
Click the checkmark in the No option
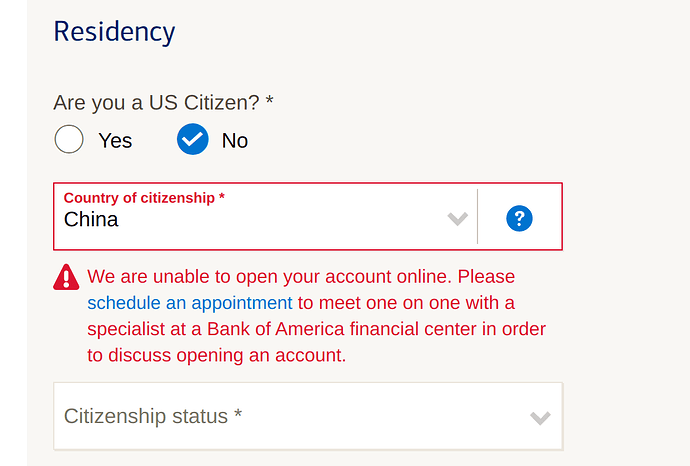click(x=193, y=139)
